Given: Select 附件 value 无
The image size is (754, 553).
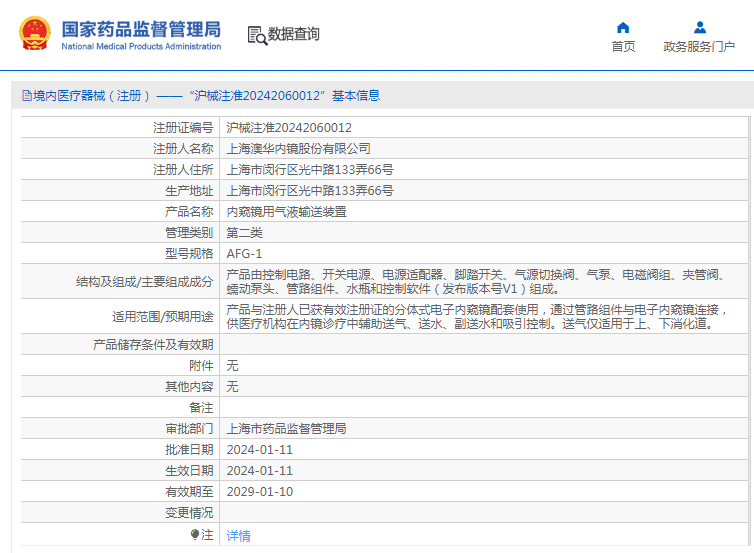Looking at the screenshot, I should [233, 365].
